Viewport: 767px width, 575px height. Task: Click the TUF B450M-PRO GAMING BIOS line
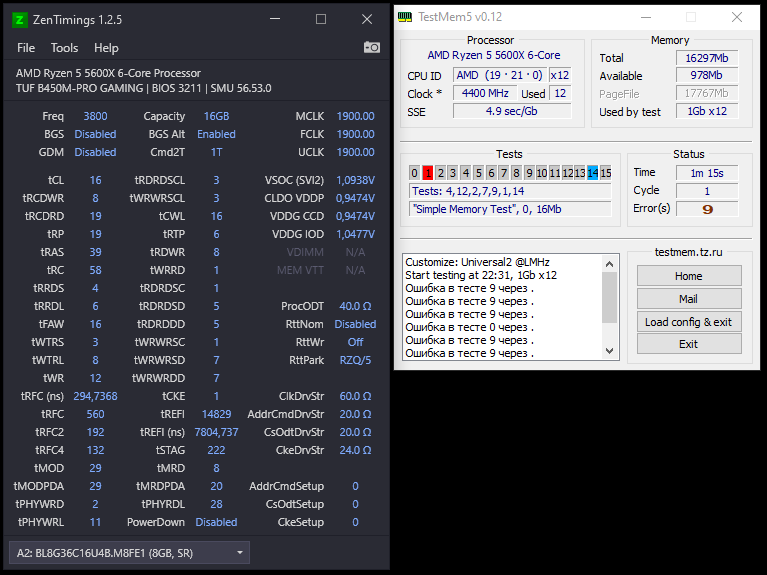(x=143, y=88)
